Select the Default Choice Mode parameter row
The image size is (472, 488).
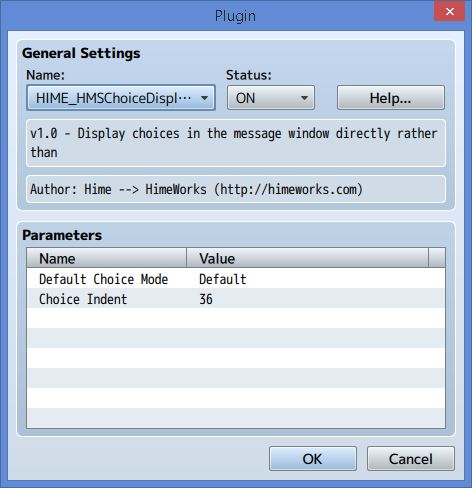(236, 278)
